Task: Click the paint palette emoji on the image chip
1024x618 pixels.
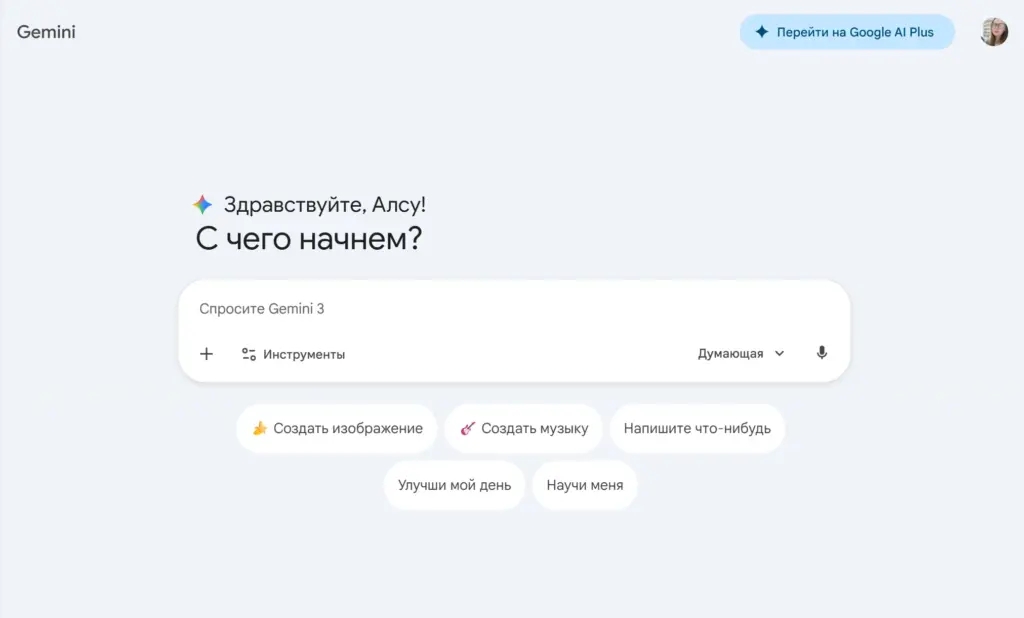Action: [257, 428]
